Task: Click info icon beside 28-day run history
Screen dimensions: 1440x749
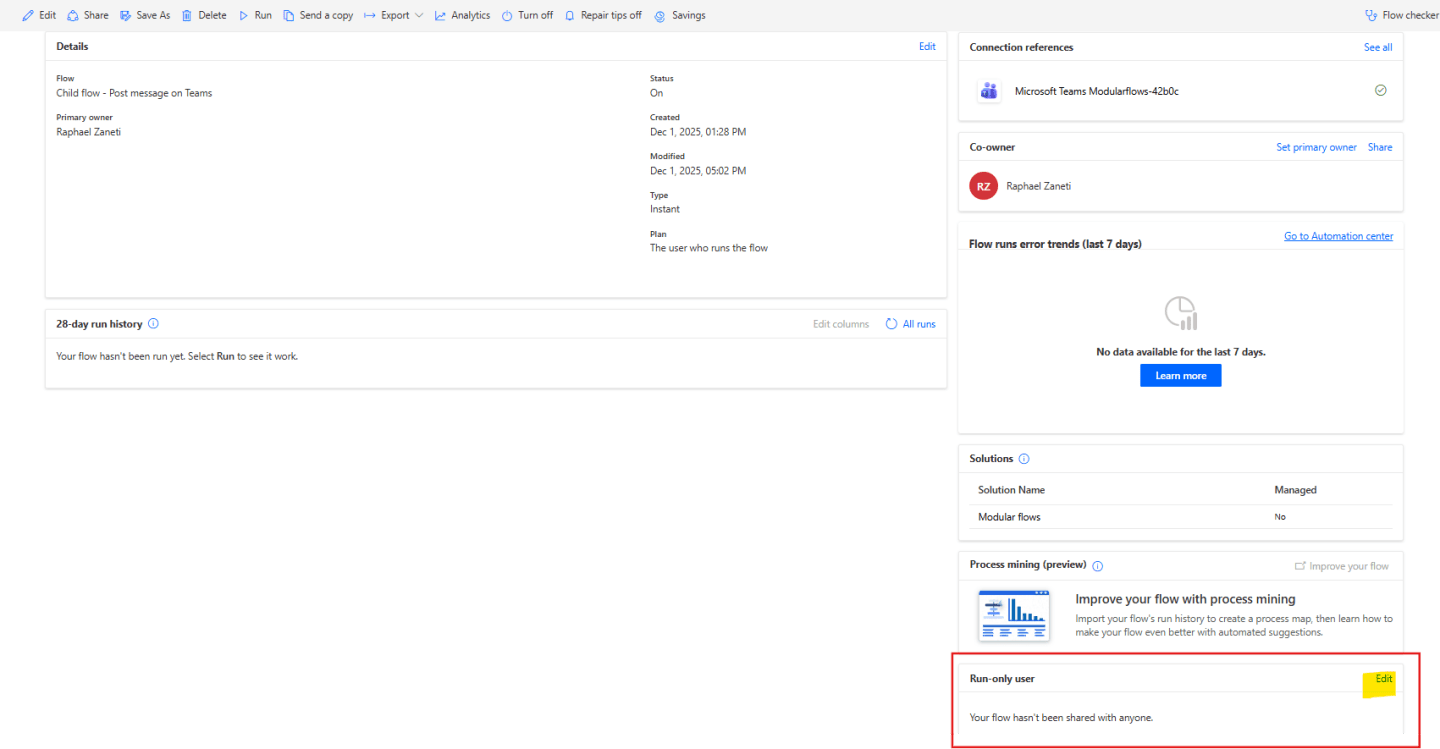Action: coord(153,324)
